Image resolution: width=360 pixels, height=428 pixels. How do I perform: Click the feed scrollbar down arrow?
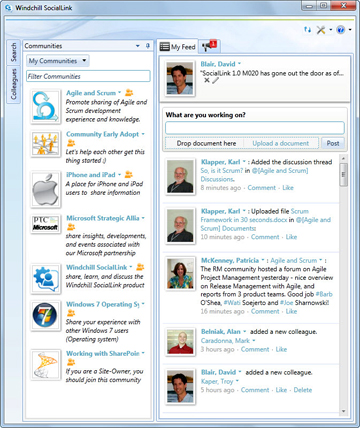343,411
